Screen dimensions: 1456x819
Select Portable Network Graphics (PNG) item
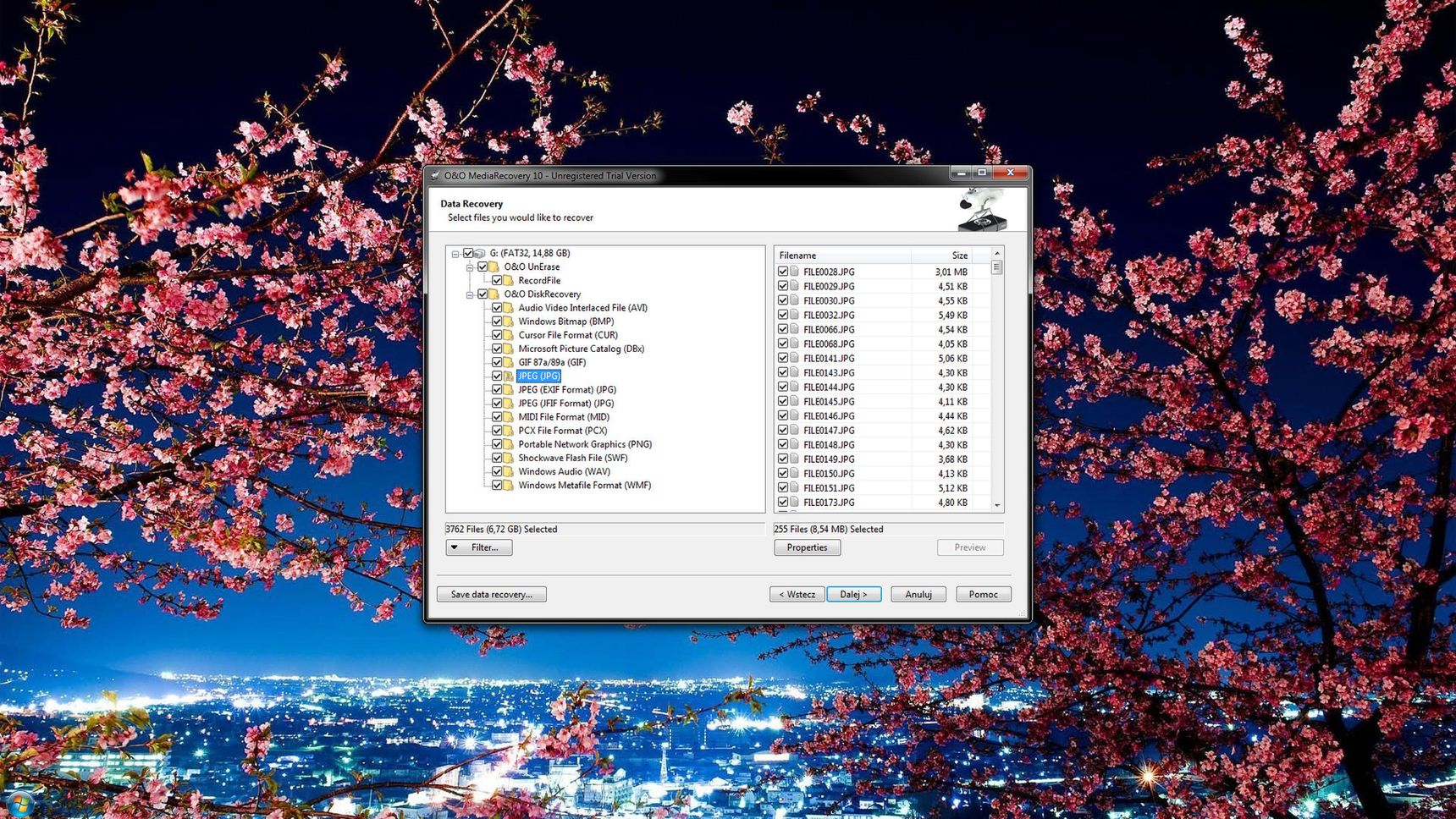point(585,444)
